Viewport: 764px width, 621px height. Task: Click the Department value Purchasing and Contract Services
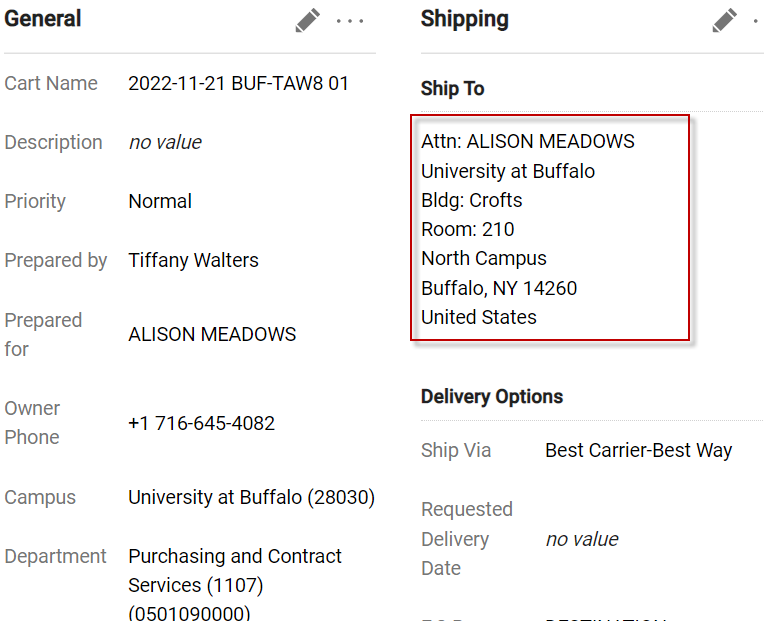(234, 570)
